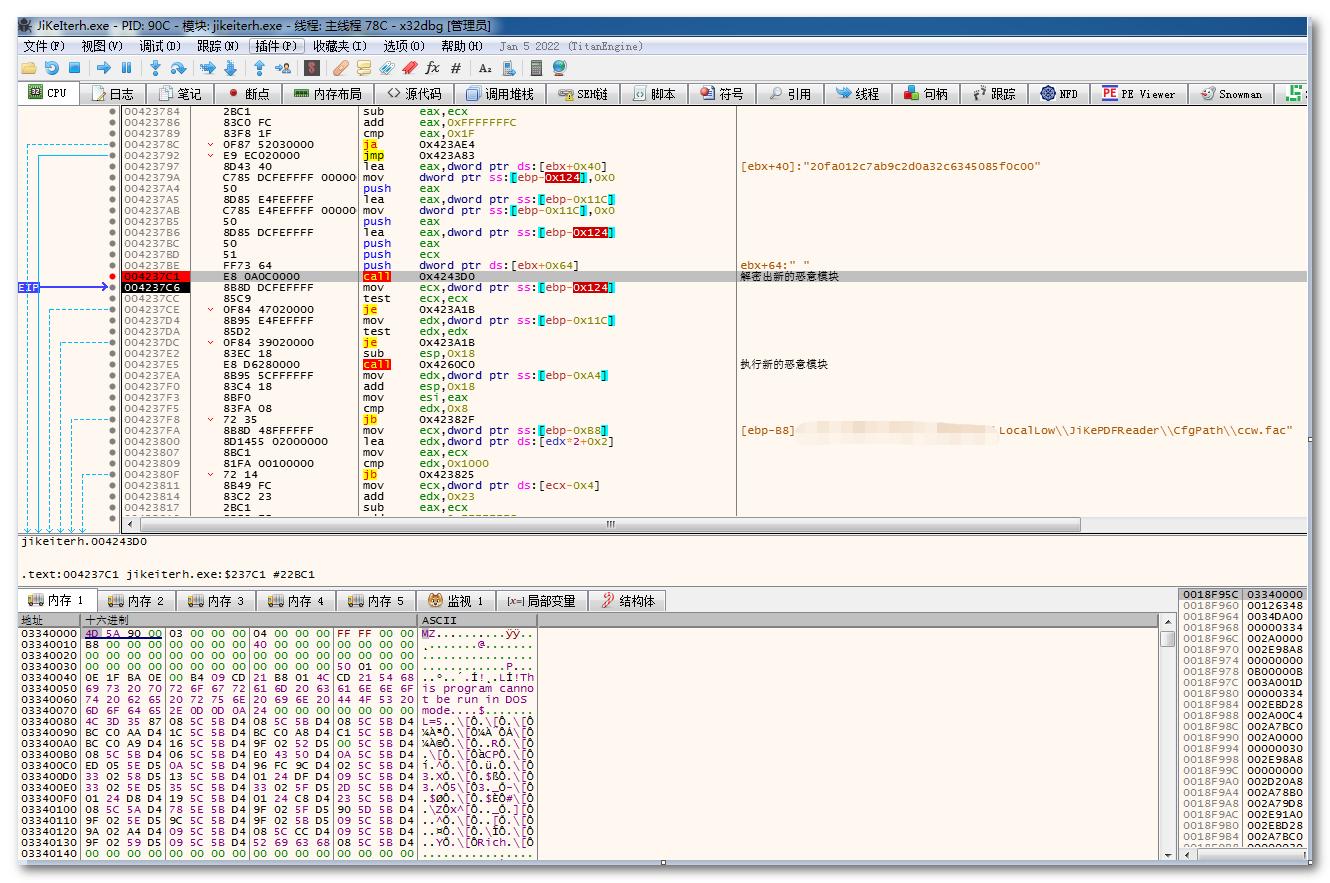This screenshot has height=883, width=1330.
Task: Click the stop debugging square icon
Action: [74, 68]
